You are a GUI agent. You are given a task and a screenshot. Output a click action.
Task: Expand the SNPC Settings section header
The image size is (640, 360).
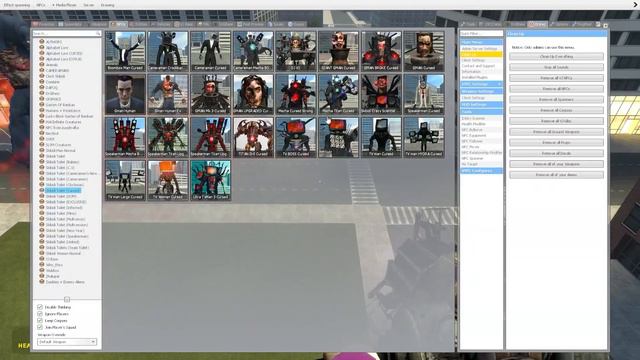click(x=481, y=84)
